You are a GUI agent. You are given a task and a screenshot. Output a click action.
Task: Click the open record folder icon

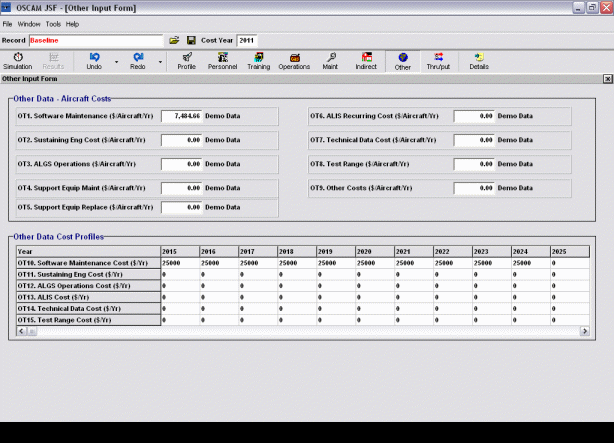pos(174,40)
